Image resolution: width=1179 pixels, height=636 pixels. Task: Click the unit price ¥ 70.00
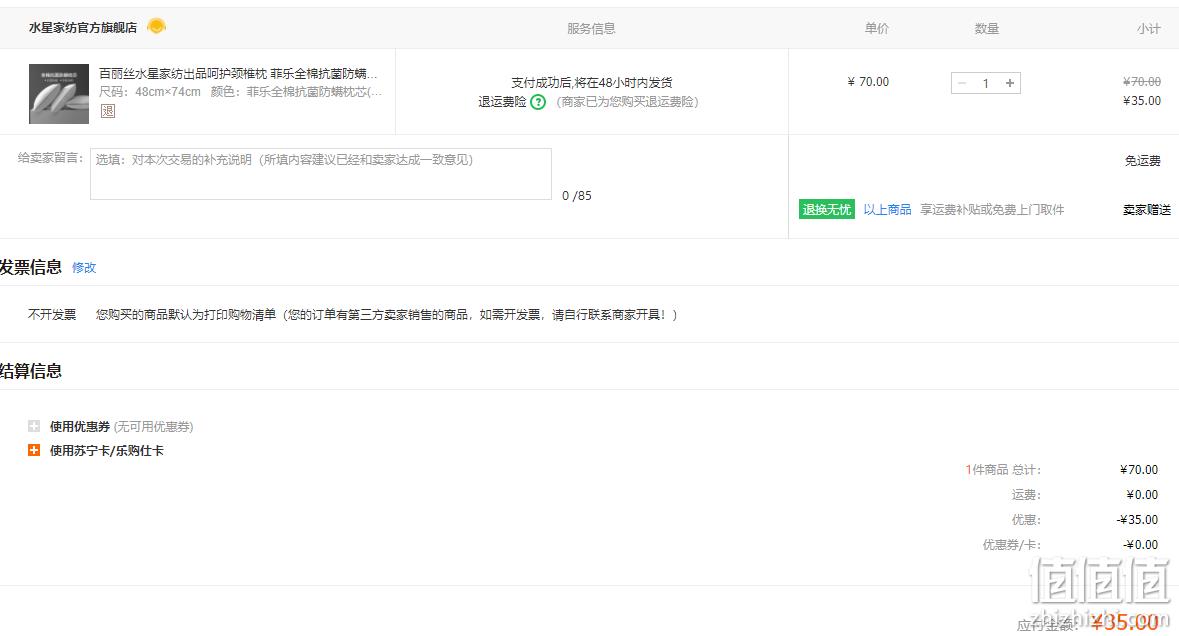click(x=868, y=82)
